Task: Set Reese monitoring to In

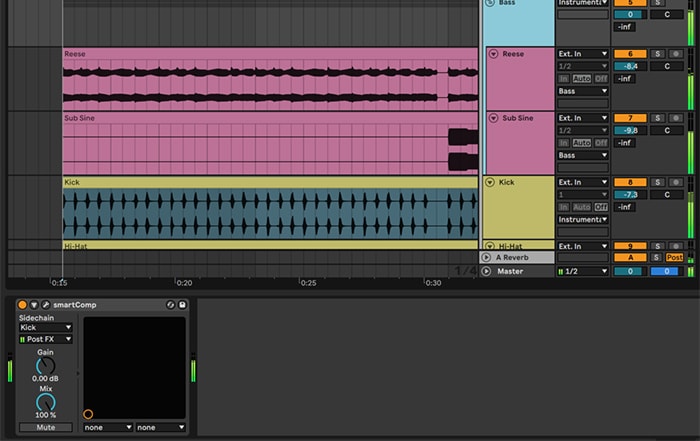Action: coord(563,79)
